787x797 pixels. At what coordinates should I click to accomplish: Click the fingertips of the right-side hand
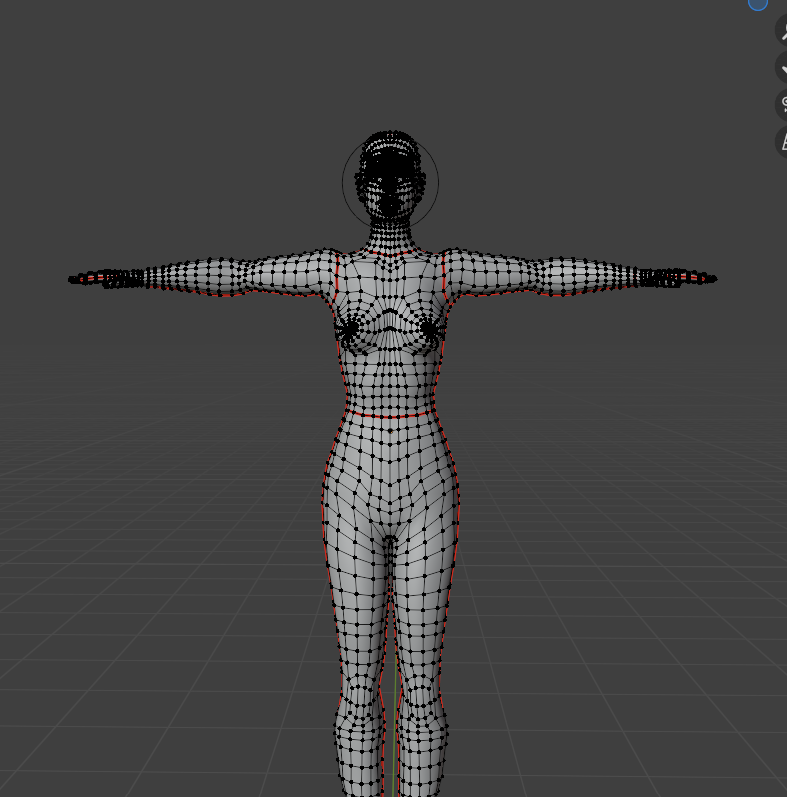click(x=709, y=279)
